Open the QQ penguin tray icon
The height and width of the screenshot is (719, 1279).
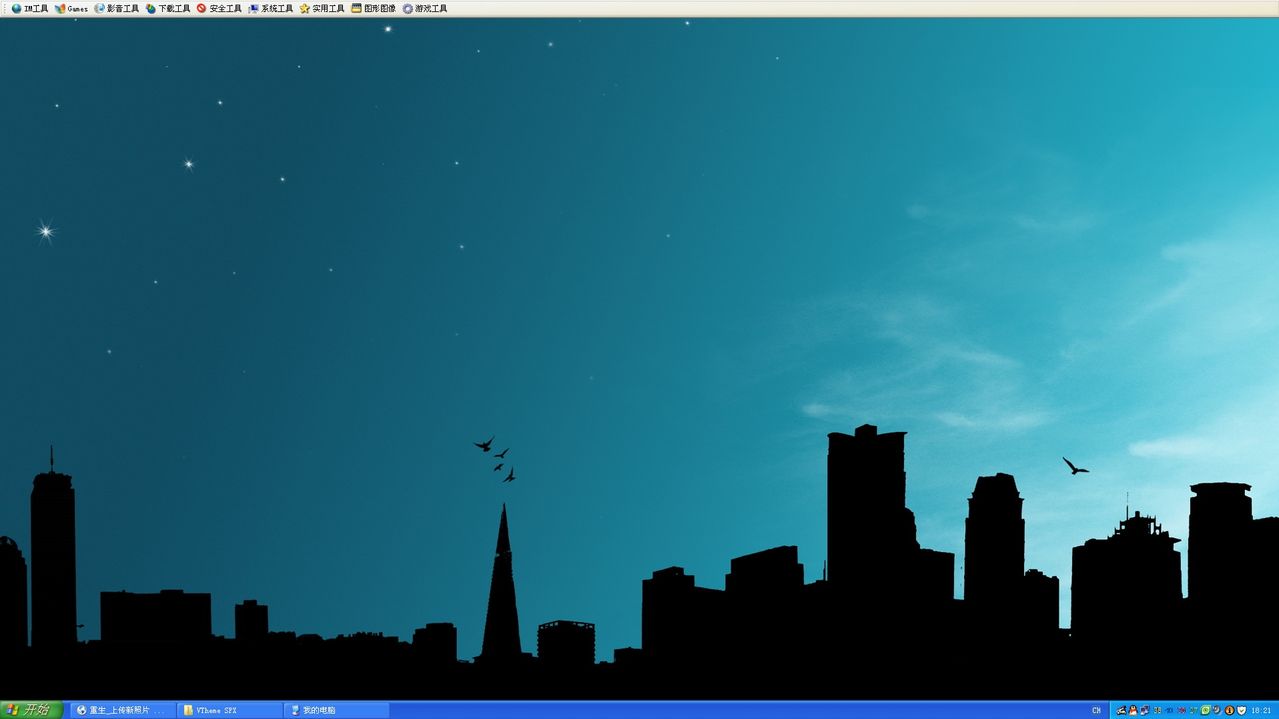1133,710
